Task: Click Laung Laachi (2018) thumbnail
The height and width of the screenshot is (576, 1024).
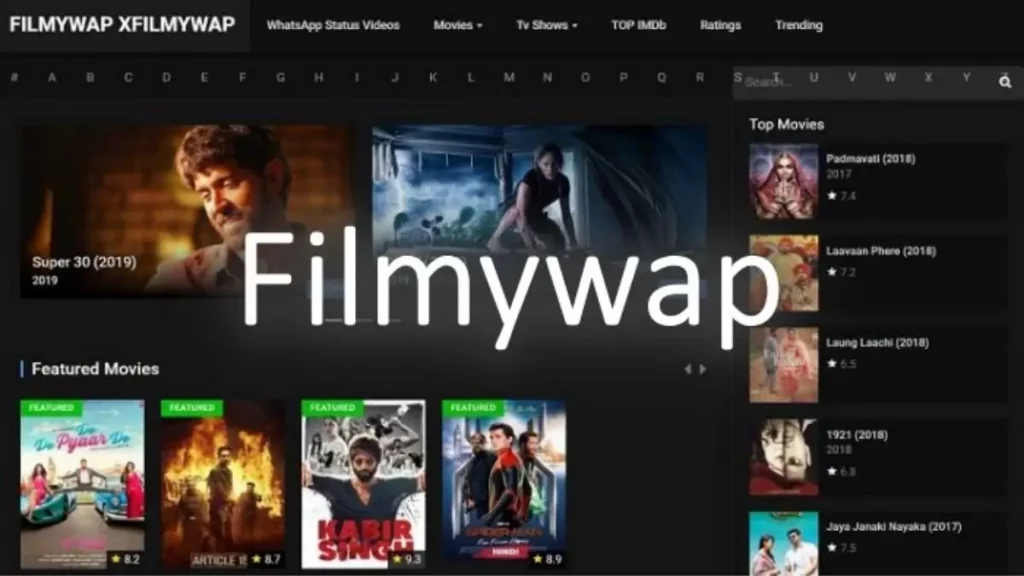Action: [x=783, y=365]
